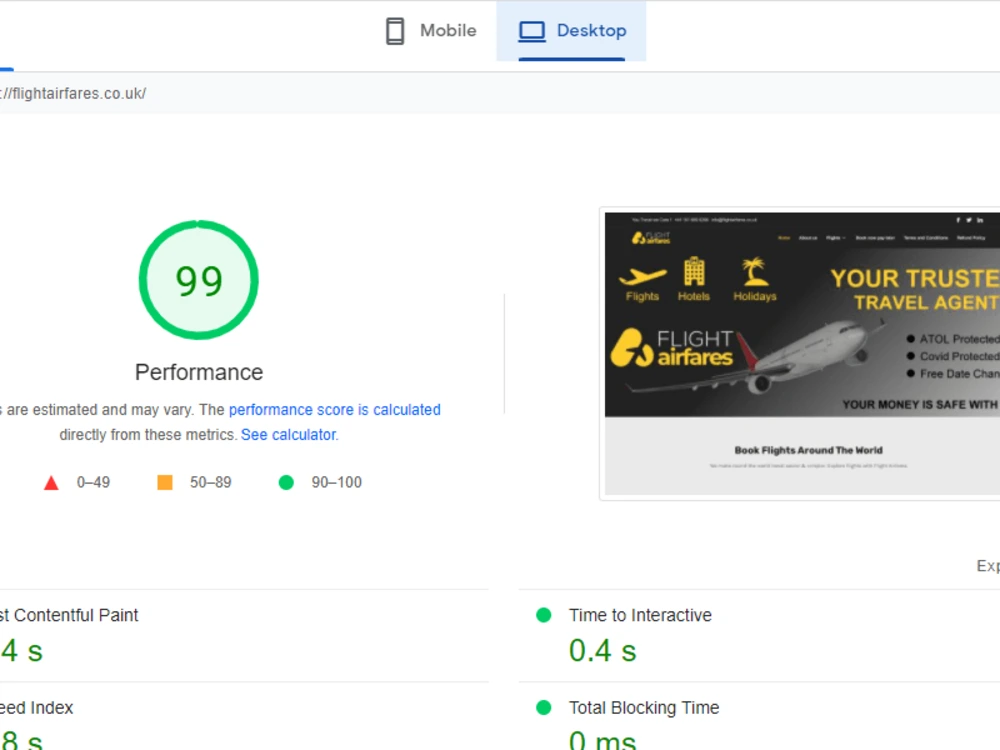Click the green circle 90–100 legend icon

point(286,483)
